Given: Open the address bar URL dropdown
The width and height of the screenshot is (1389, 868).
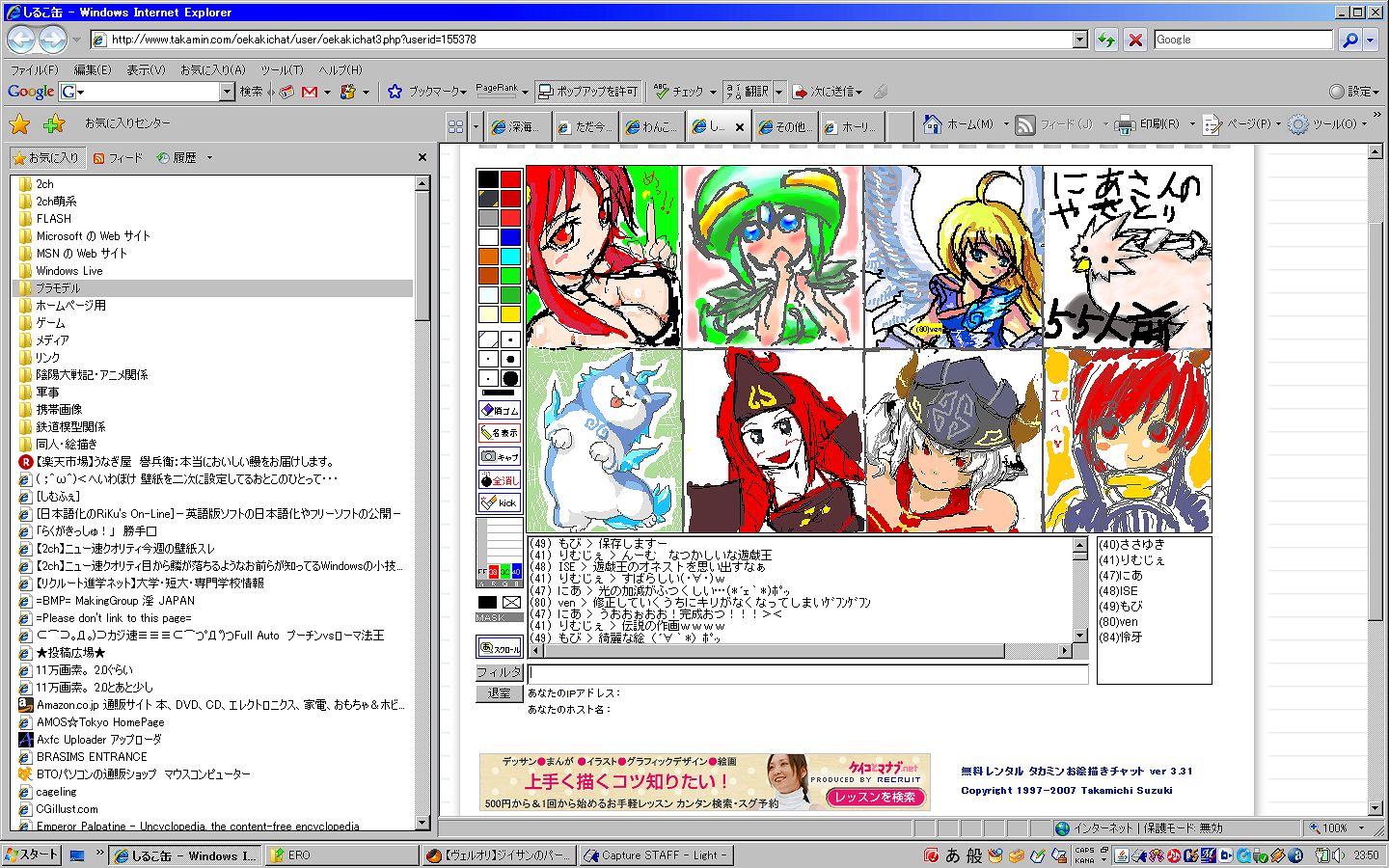Looking at the screenshot, I should coord(1080,40).
